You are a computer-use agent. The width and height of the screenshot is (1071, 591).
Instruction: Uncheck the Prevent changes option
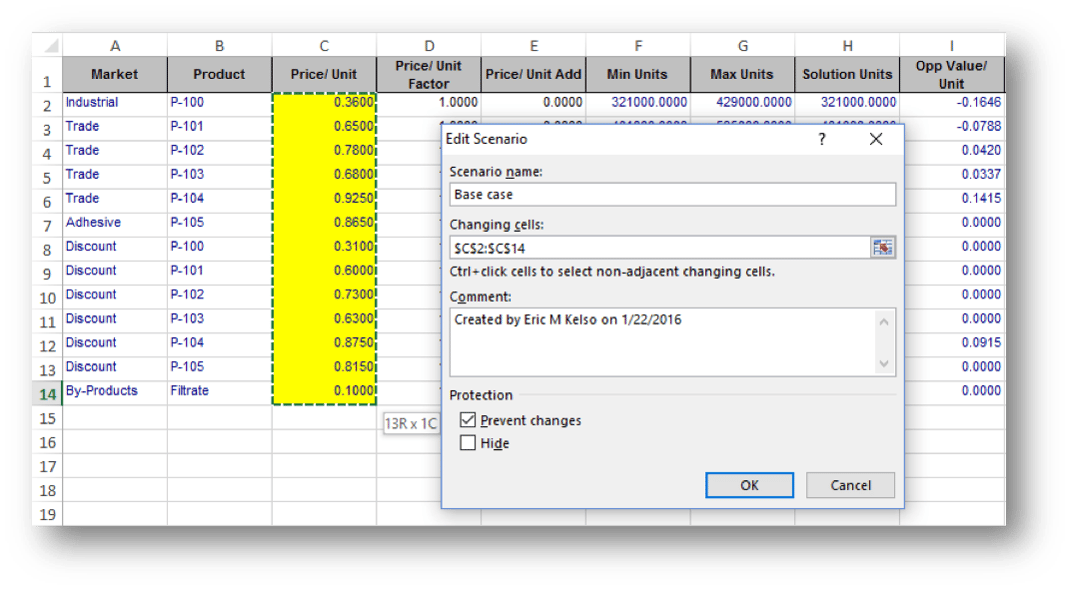pyautogui.click(x=468, y=420)
